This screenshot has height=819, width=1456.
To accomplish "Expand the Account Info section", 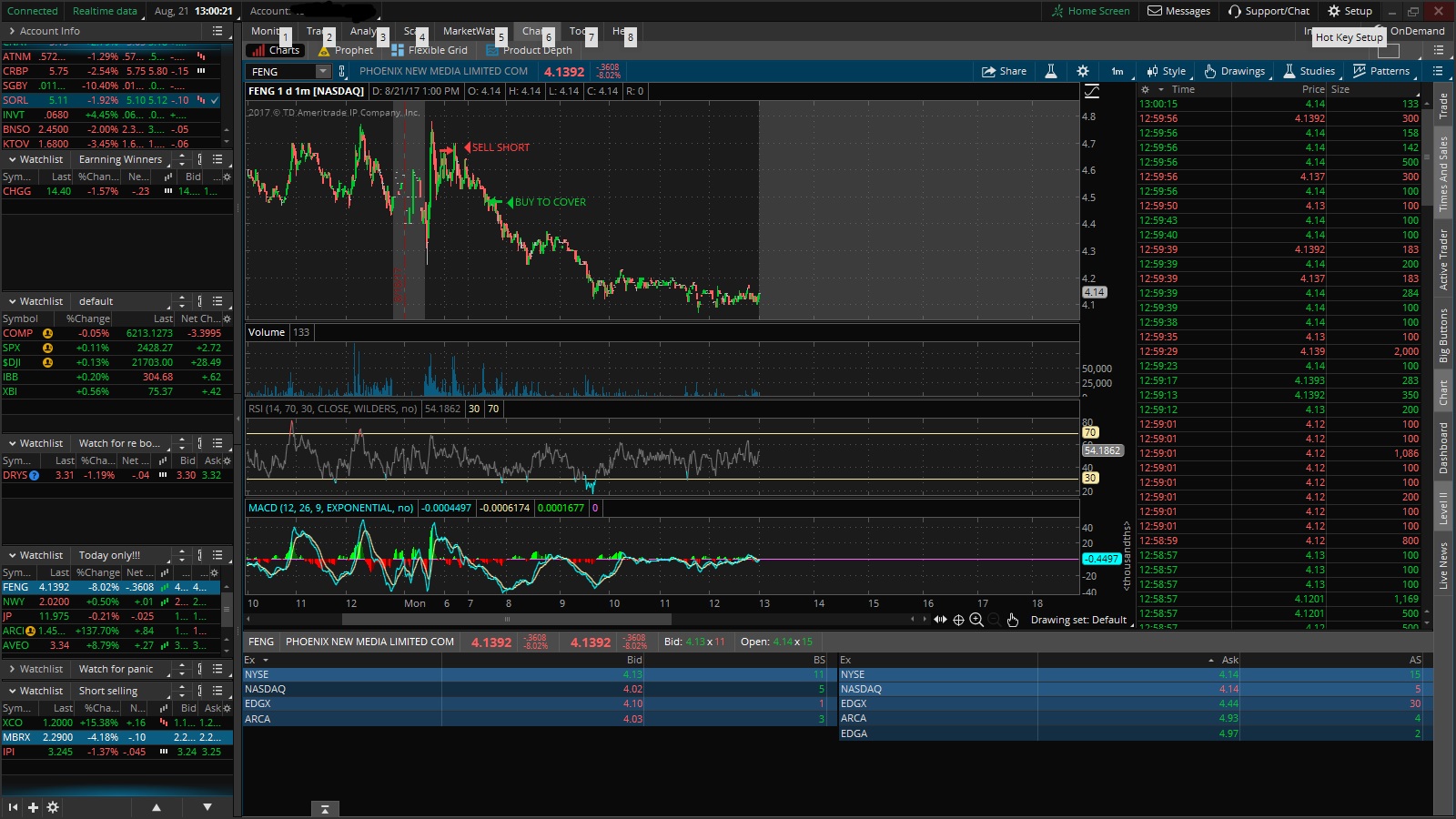I will tap(12, 31).
